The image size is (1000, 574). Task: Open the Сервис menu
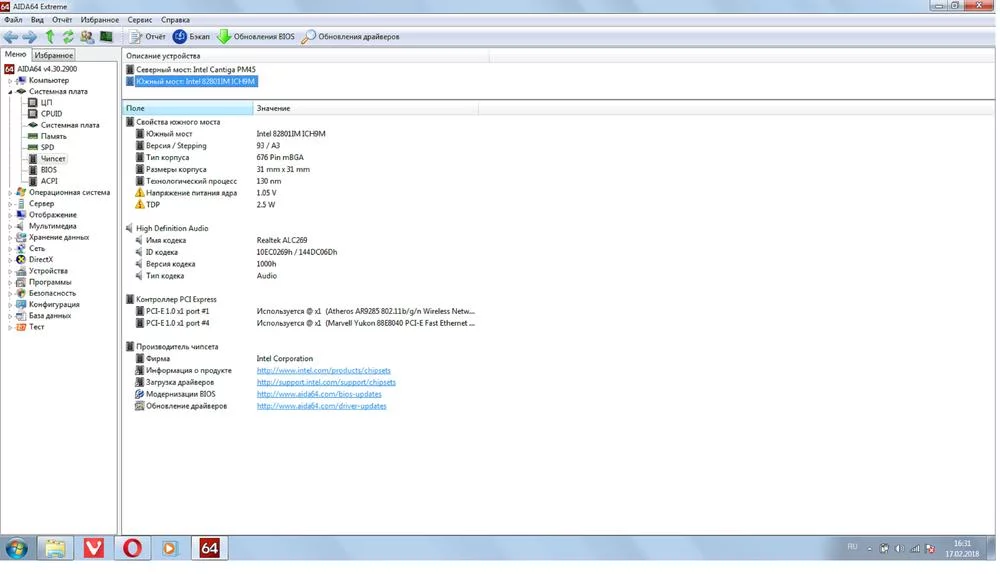pyautogui.click(x=140, y=20)
